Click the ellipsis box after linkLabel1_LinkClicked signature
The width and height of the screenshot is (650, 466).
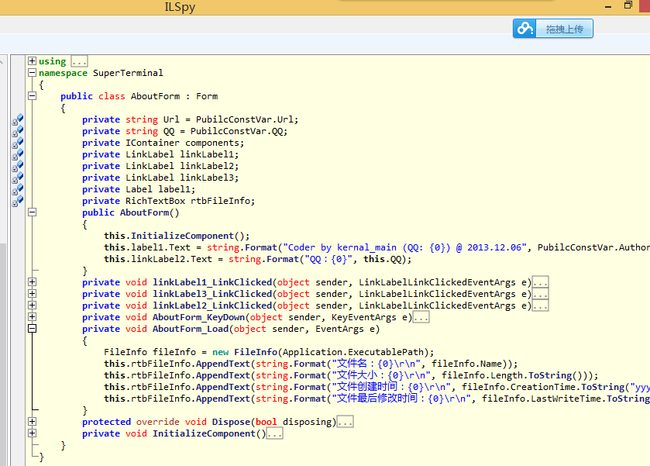click(x=541, y=282)
